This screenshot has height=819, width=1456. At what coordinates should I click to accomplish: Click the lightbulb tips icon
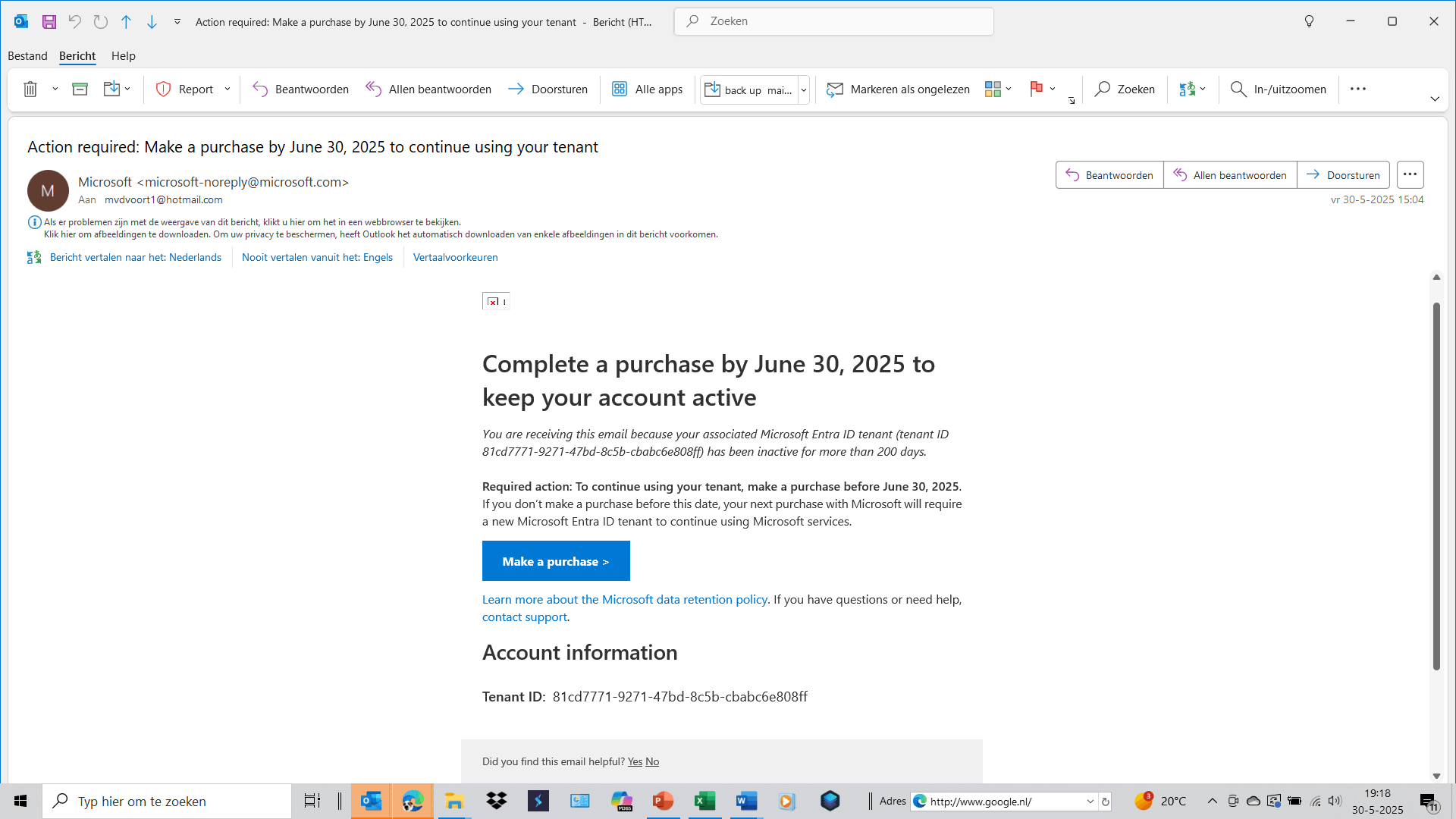[x=1309, y=21]
